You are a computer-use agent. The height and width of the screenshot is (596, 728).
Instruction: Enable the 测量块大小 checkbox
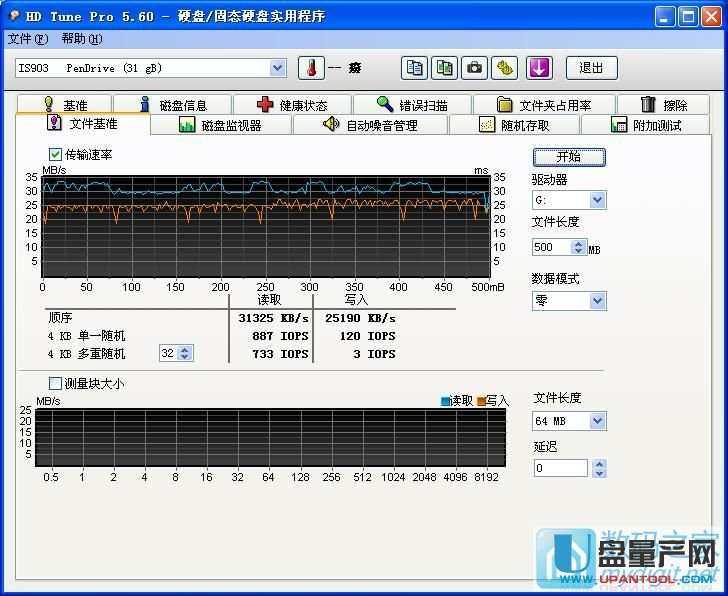click(56, 383)
